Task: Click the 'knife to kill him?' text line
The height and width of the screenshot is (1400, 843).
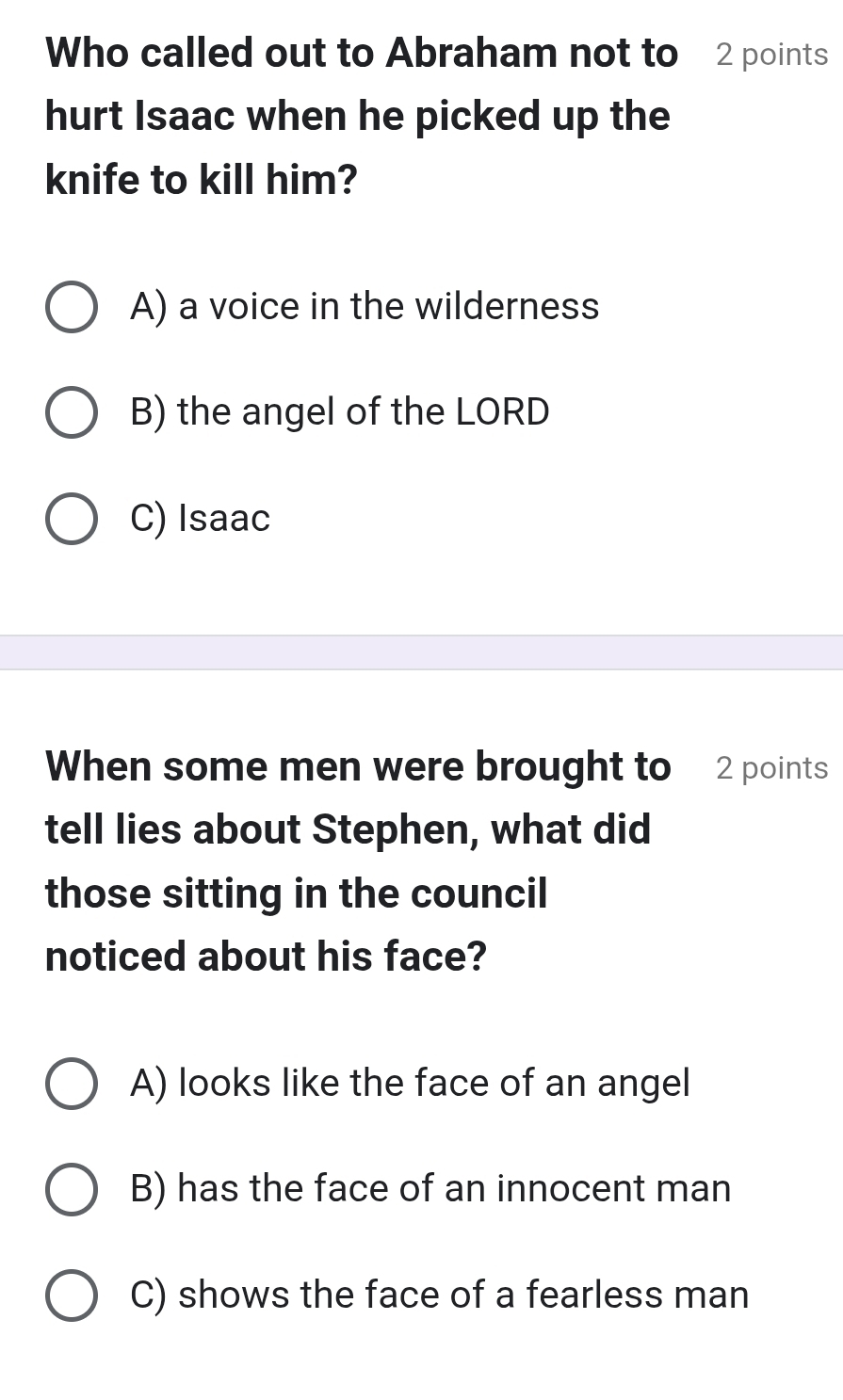Action: pos(202,180)
